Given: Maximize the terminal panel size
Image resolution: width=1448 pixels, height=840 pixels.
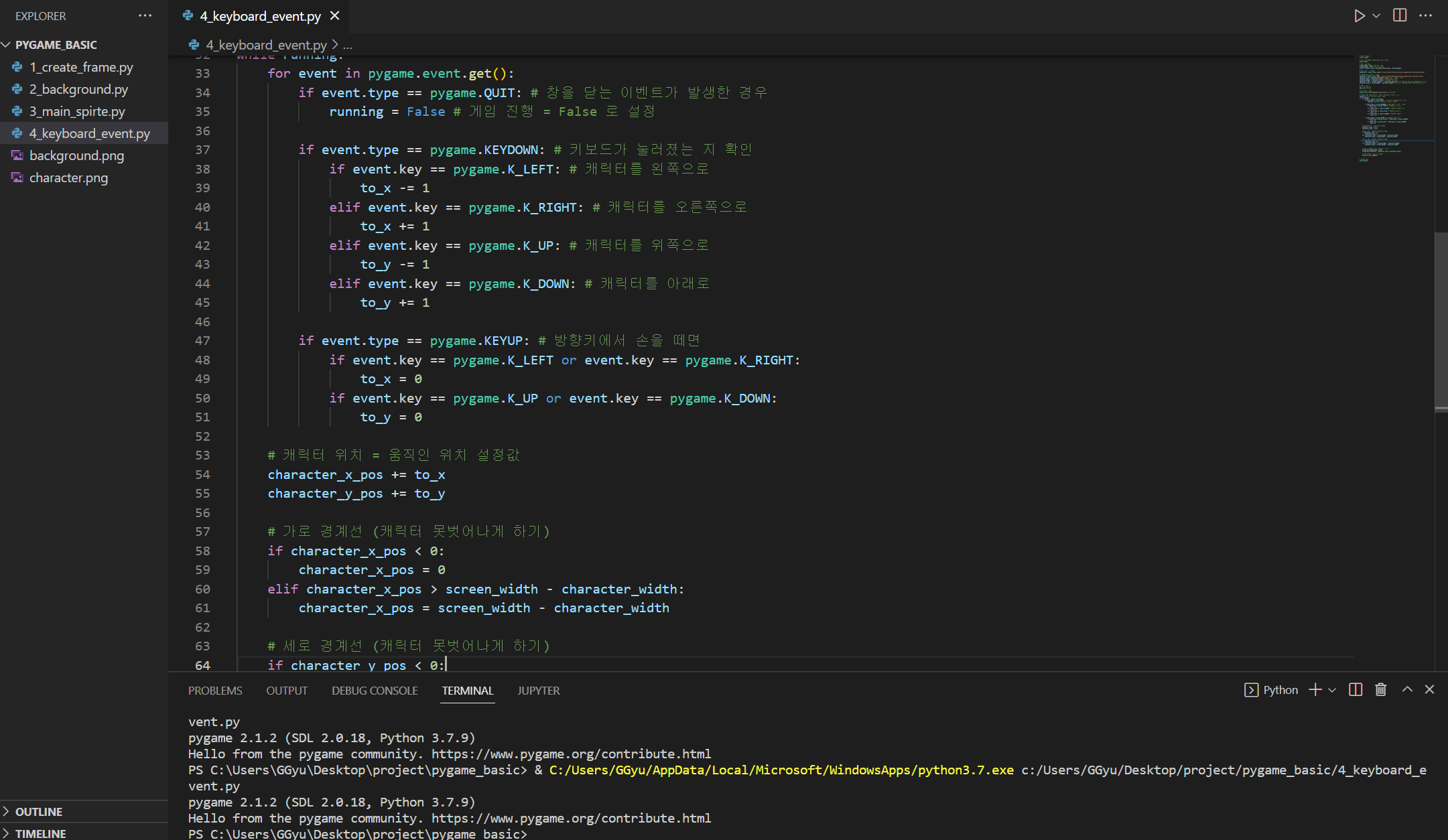Looking at the screenshot, I should 1407,689.
